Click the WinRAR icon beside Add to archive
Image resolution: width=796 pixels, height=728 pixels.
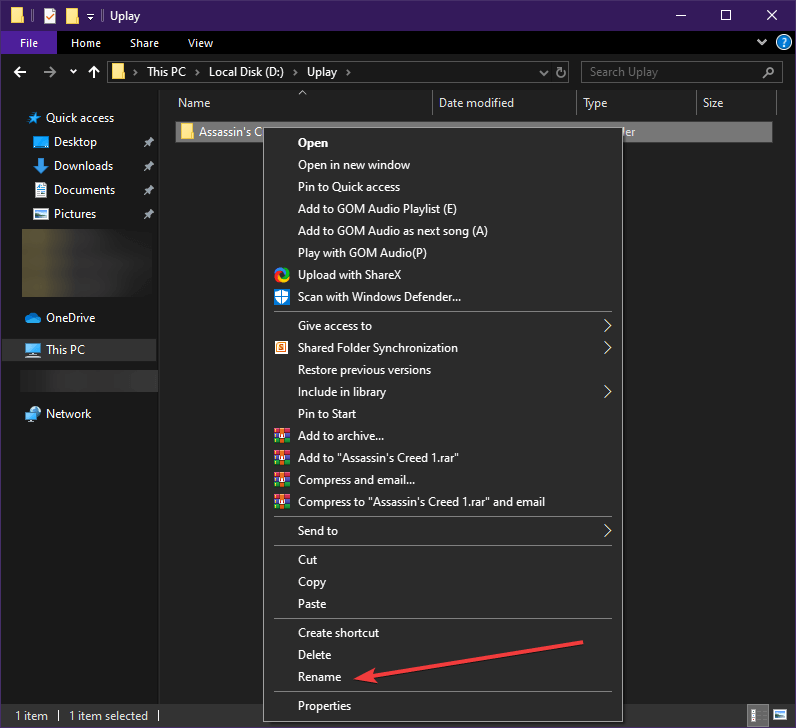[x=282, y=436]
